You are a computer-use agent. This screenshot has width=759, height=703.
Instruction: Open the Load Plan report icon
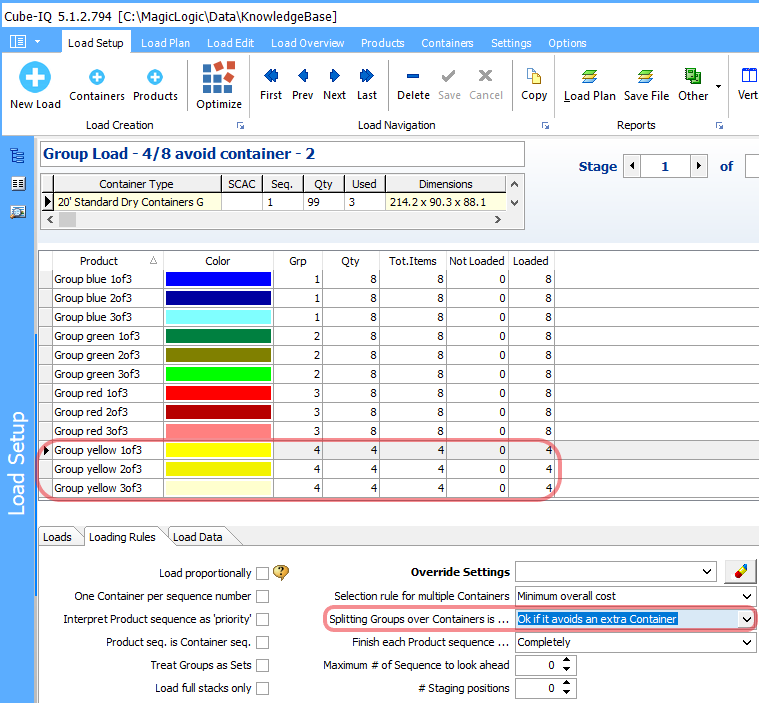(590, 76)
